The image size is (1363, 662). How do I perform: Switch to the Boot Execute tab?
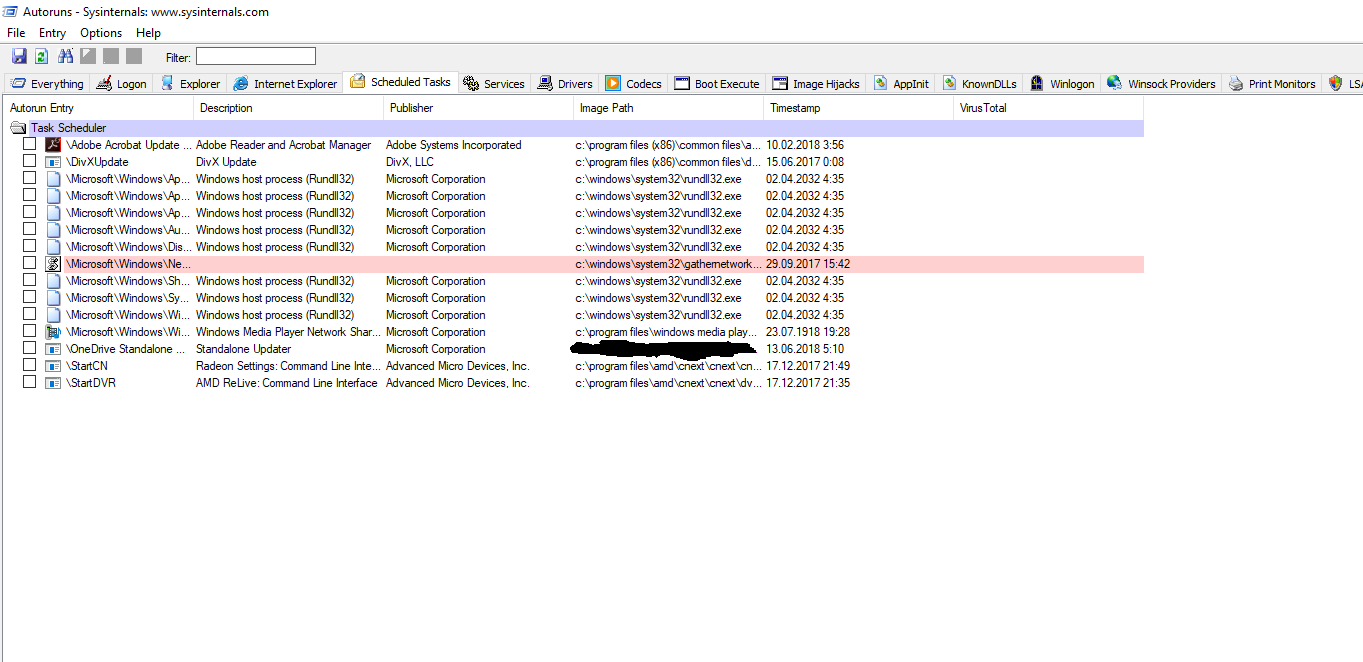[x=717, y=84]
